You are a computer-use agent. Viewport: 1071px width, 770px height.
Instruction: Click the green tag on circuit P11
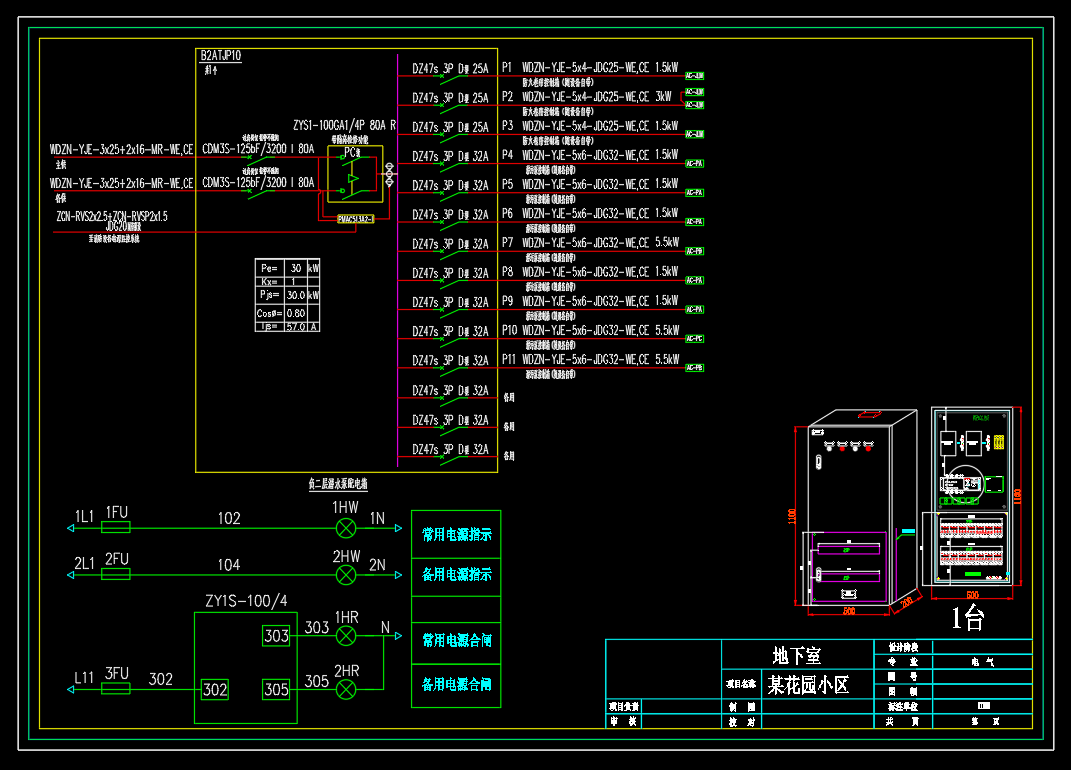(x=695, y=368)
